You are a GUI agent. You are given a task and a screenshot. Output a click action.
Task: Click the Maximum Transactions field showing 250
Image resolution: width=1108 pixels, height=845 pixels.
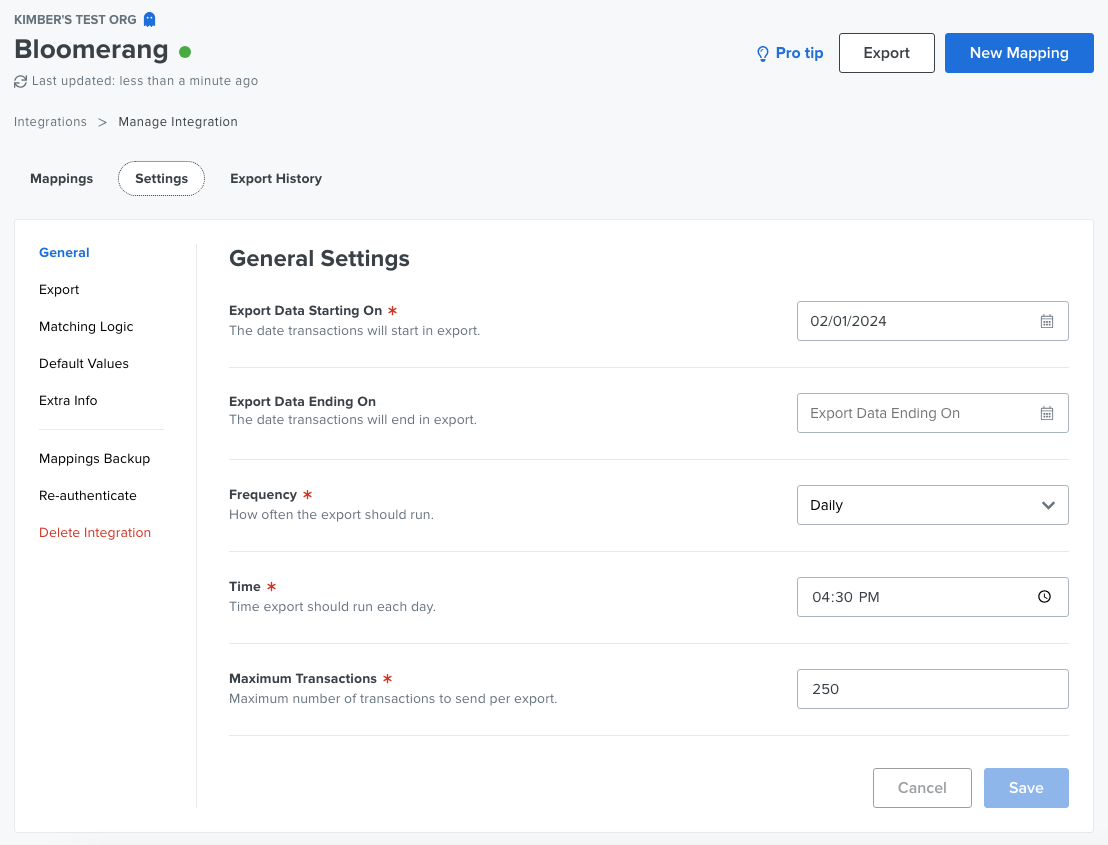click(x=932, y=689)
